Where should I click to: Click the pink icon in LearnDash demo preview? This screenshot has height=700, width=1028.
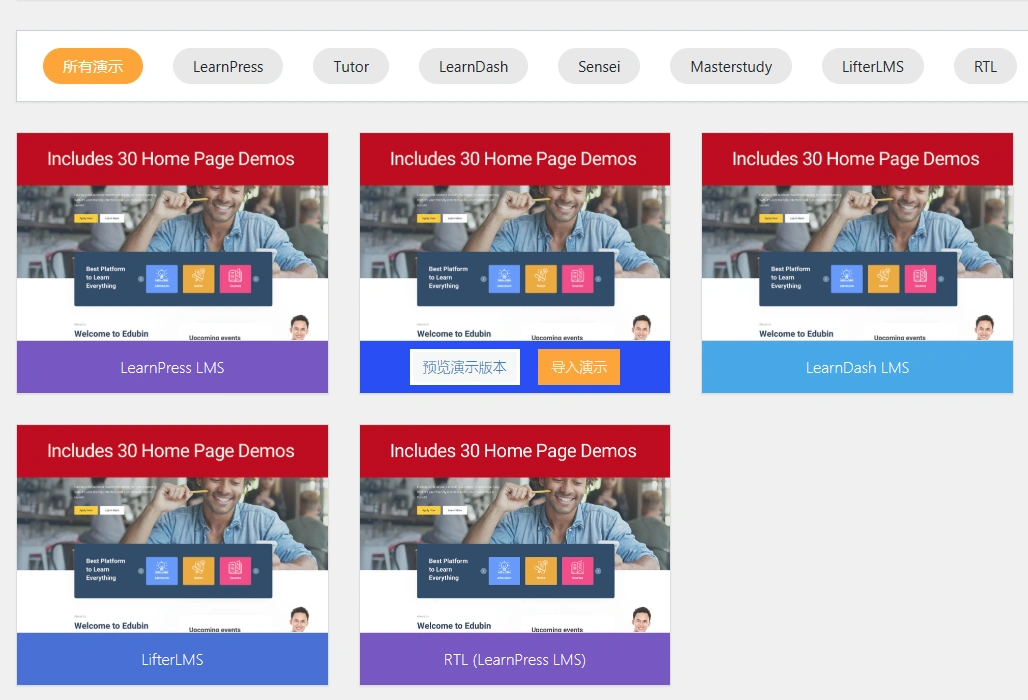pyautogui.click(x=923, y=278)
